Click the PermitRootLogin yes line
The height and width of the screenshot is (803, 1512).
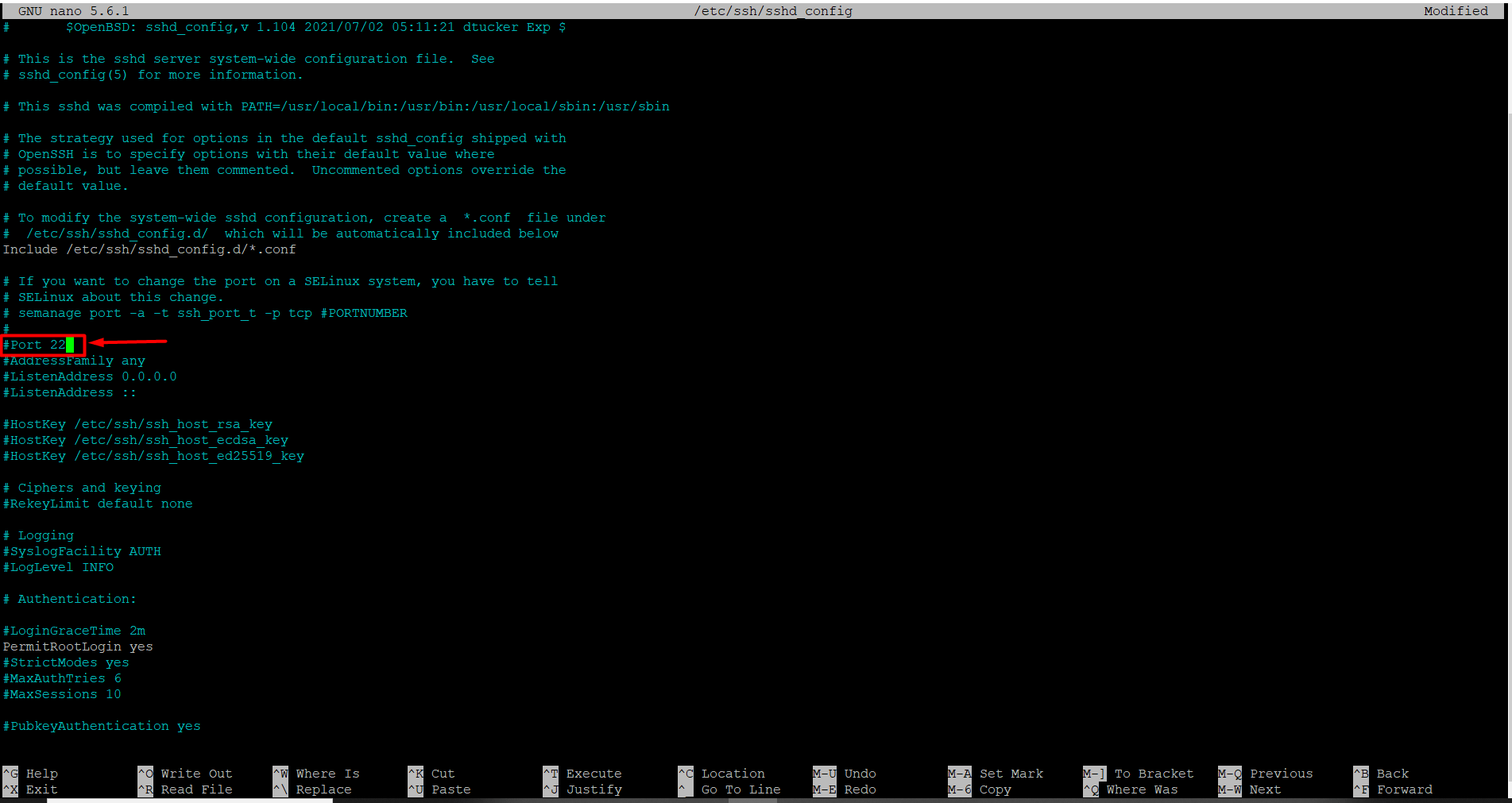click(x=78, y=647)
